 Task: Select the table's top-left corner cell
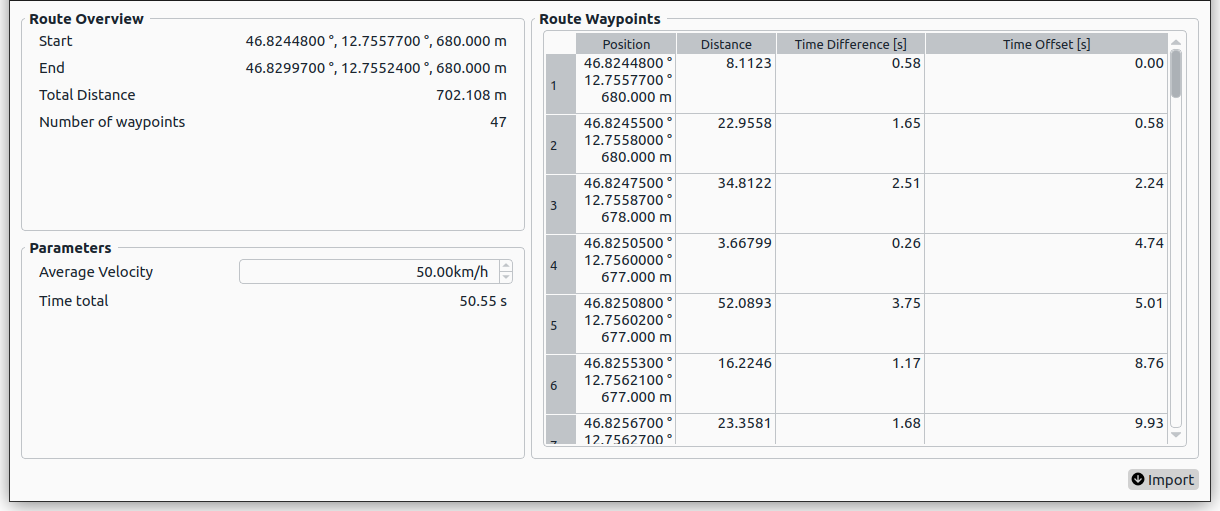(560, 44)
